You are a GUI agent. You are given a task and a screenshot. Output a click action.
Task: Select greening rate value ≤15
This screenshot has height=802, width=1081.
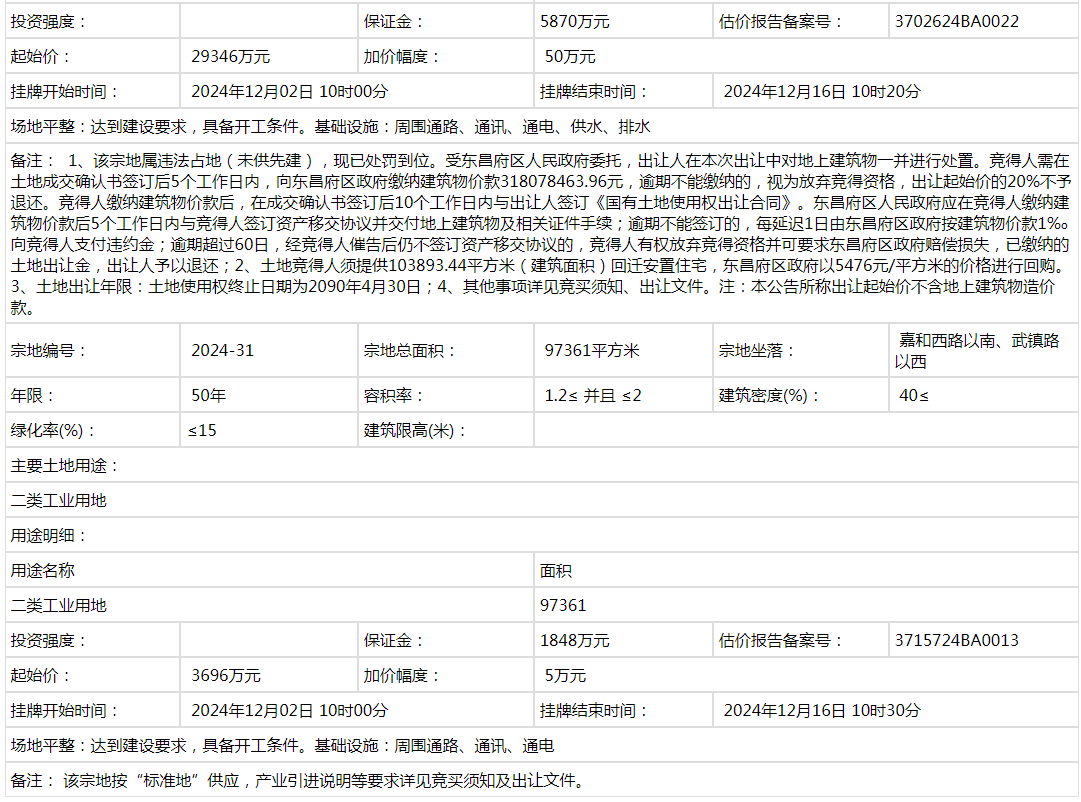pos(202,431)
